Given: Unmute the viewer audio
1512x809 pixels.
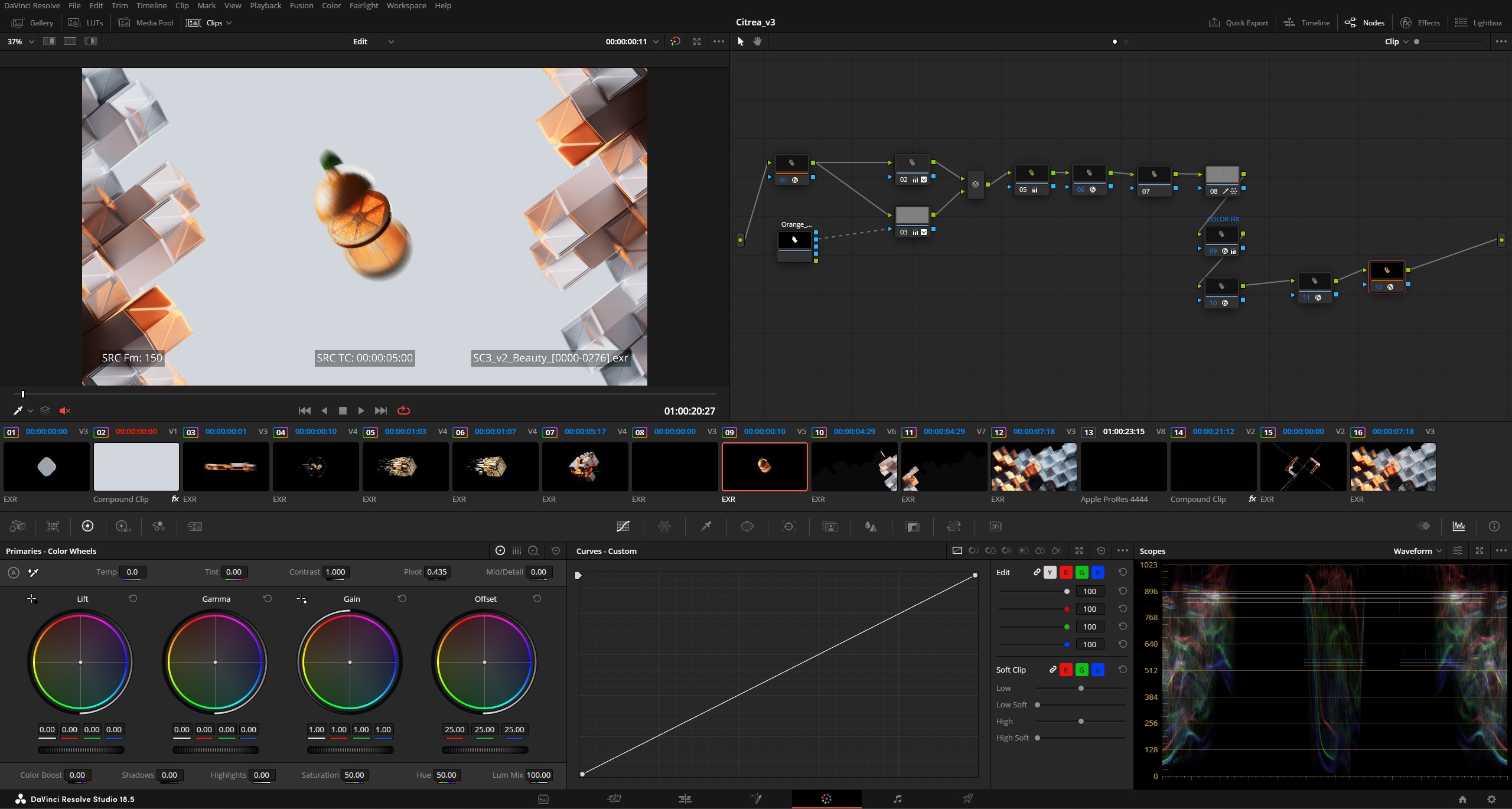Looking at the screenshot, I should tap(65, 410).
